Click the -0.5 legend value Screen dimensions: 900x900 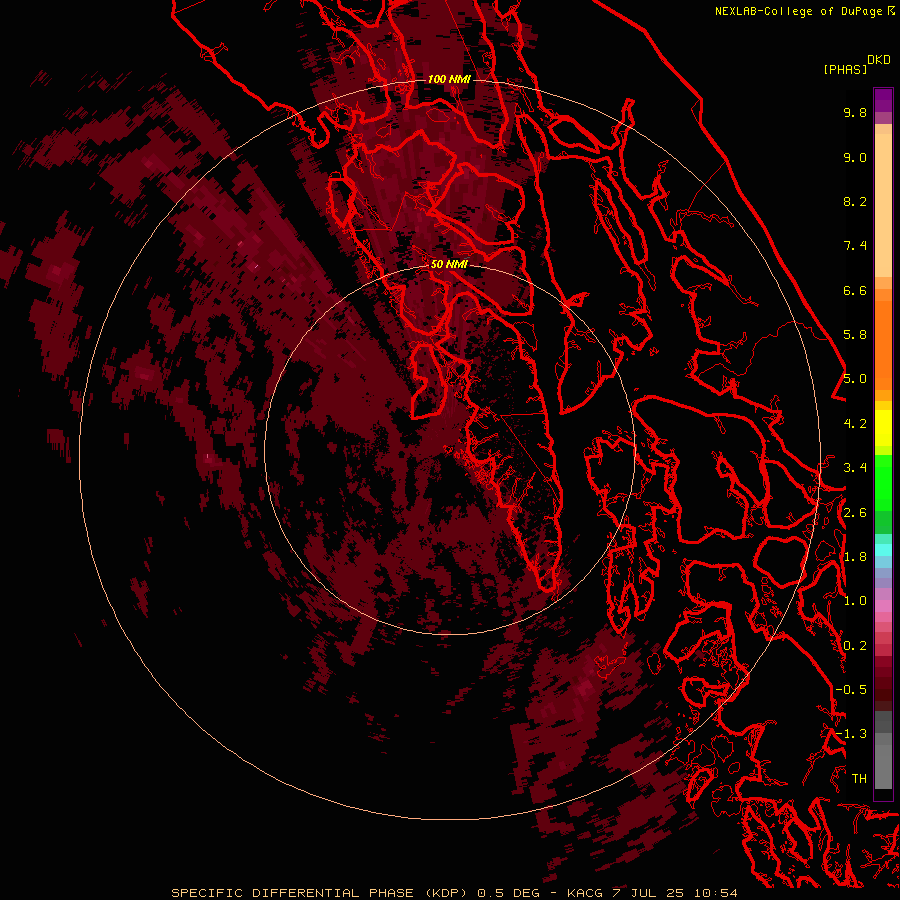pyautogui.click(x=851, y=690)
